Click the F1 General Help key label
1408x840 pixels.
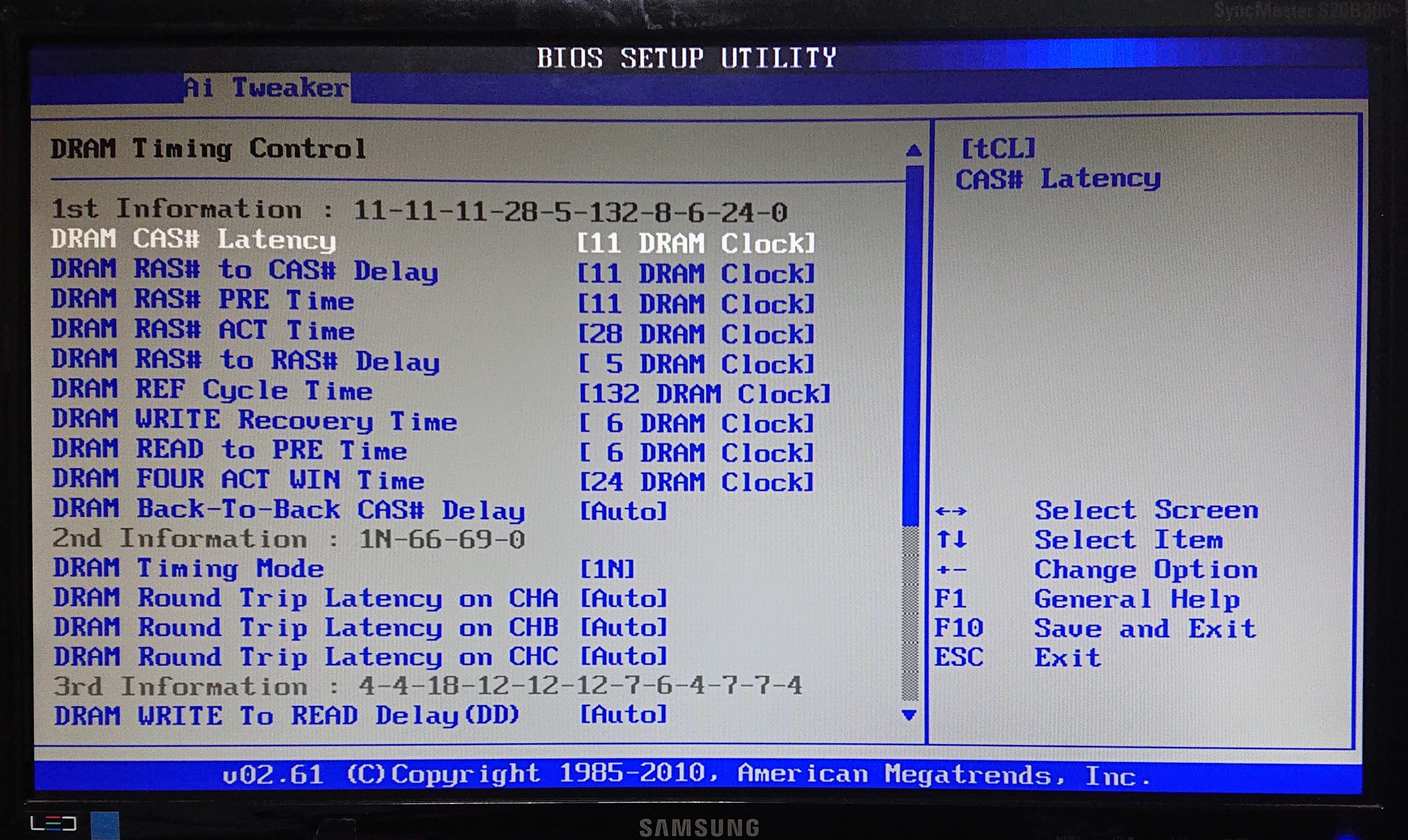pyautogui.click(x=950, y=600)
